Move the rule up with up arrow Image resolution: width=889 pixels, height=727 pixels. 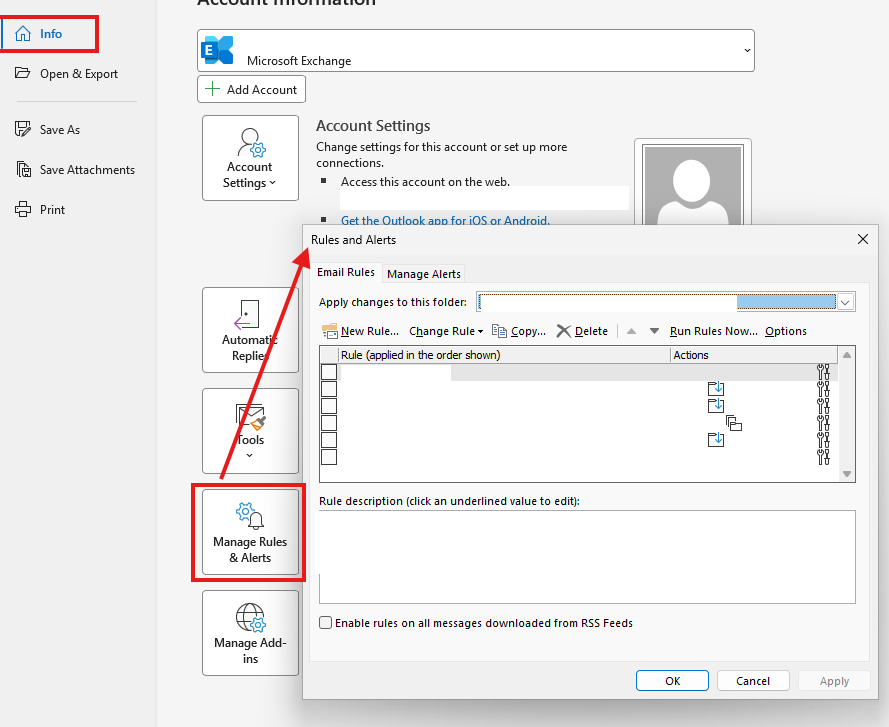coord(632,331)
